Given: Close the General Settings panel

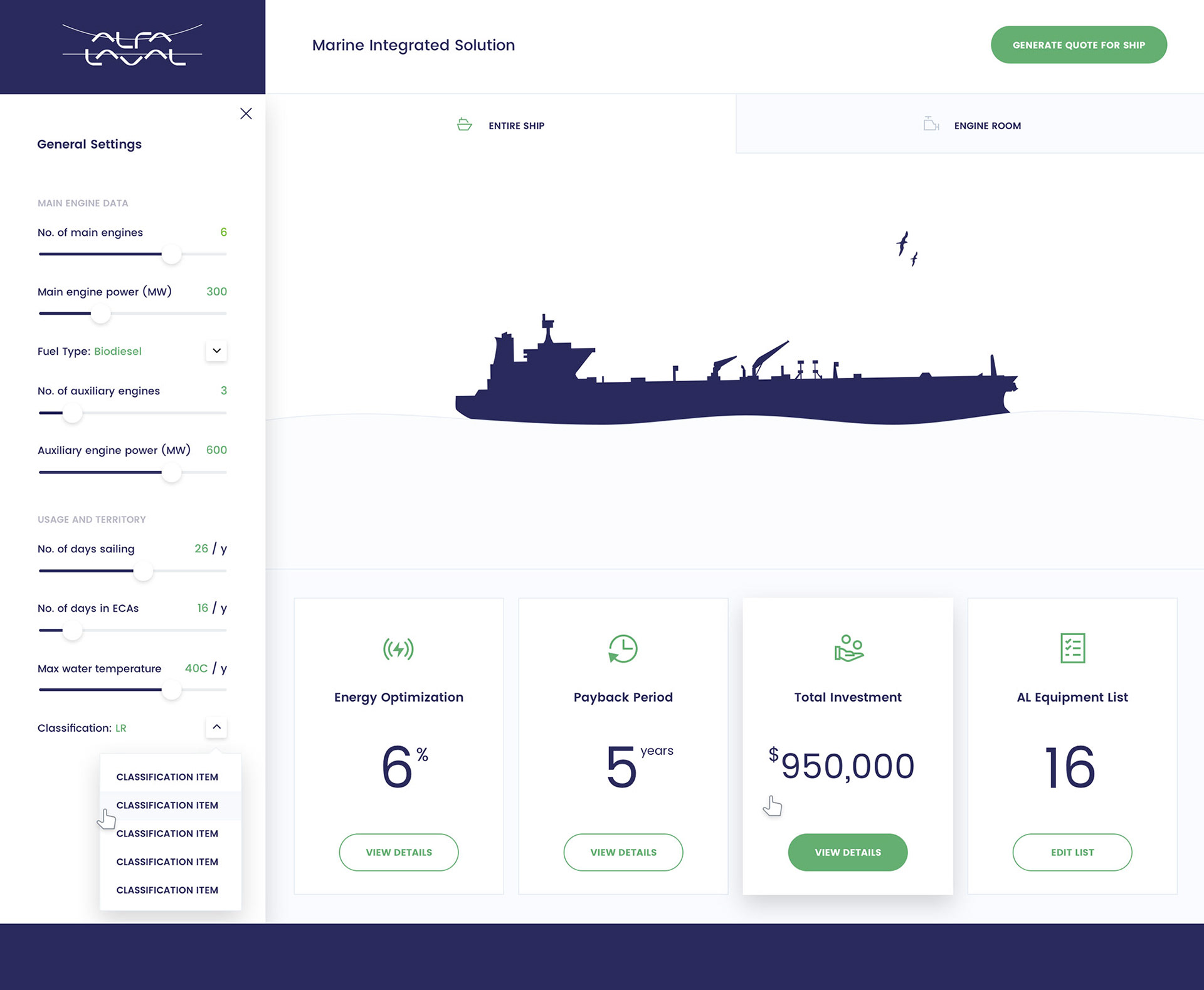Looking at the screenshot, I should tap(246, 113).
